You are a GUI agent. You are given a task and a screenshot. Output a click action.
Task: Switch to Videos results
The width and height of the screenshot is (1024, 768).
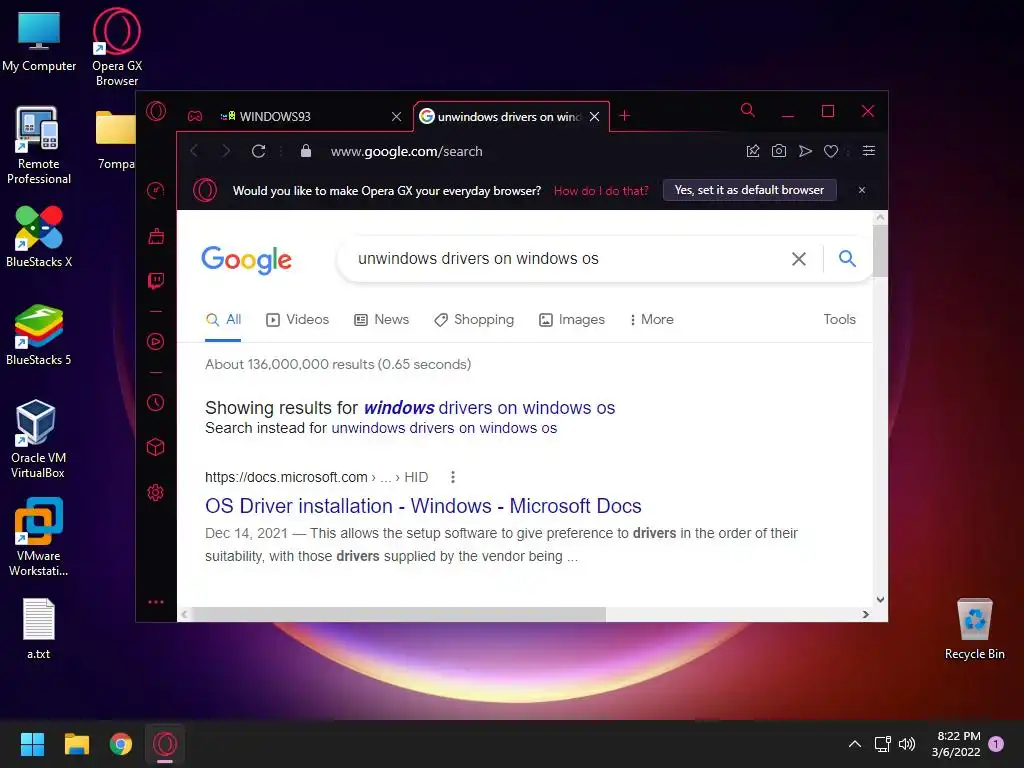(x=298, y=319)
